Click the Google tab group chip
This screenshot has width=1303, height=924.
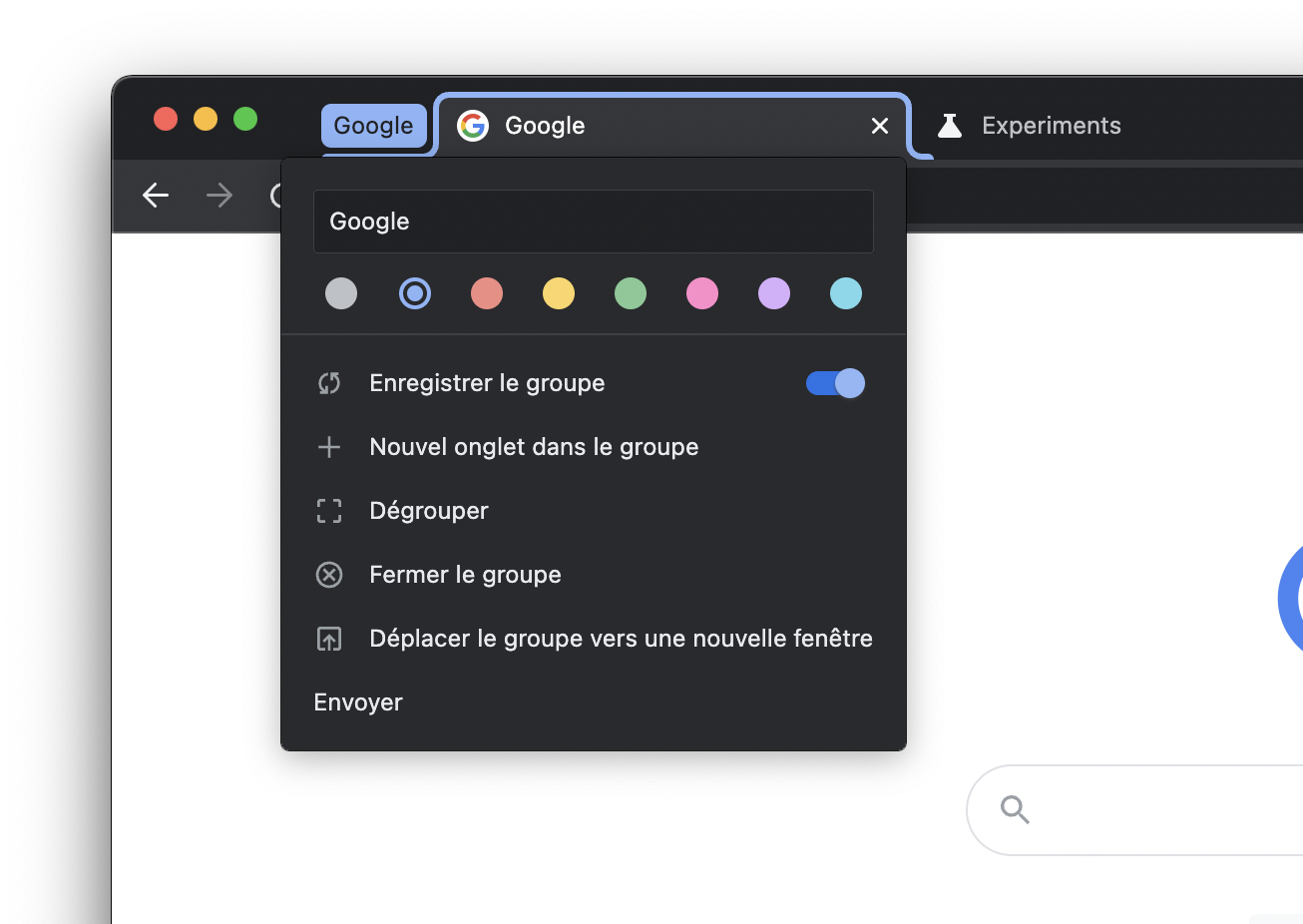[374, 126]
